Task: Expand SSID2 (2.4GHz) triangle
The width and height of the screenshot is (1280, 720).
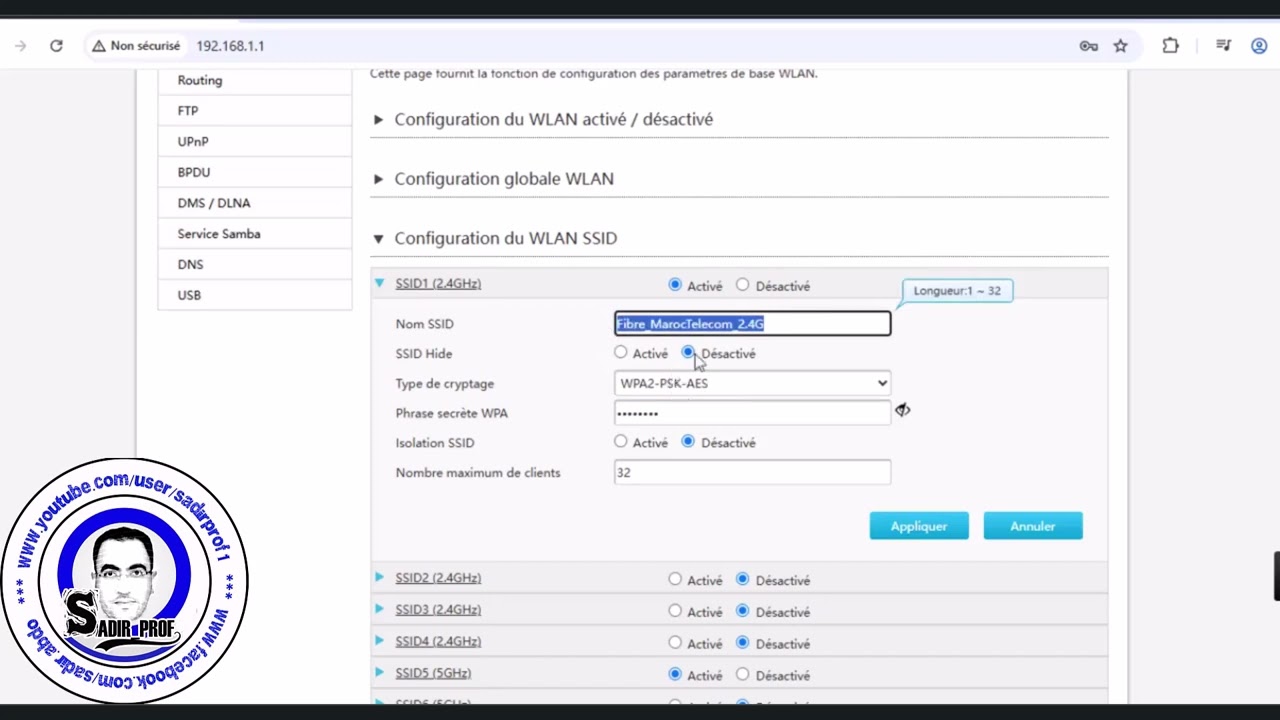Action: [379, 577]
